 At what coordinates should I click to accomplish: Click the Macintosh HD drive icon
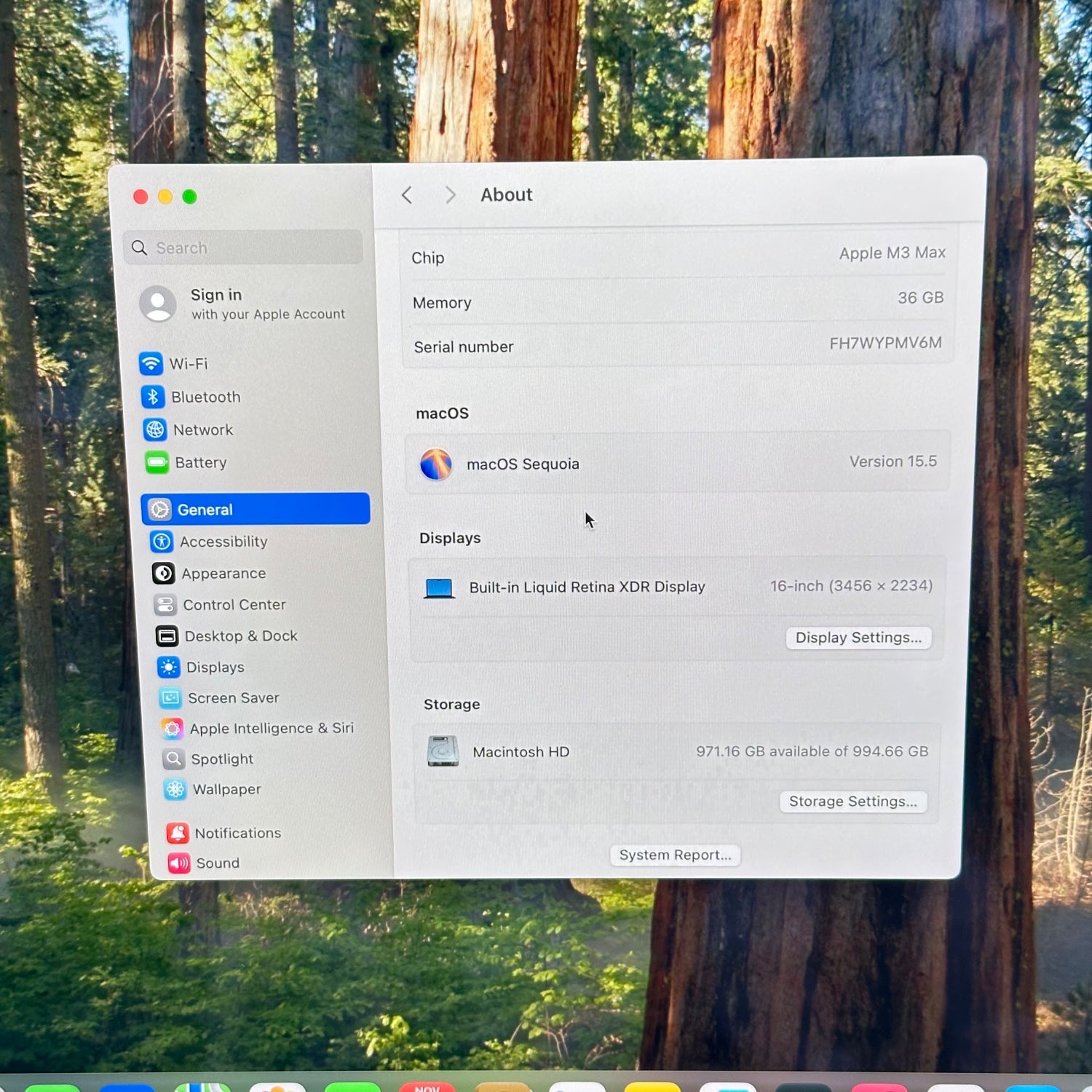click(x=443, y=751)
